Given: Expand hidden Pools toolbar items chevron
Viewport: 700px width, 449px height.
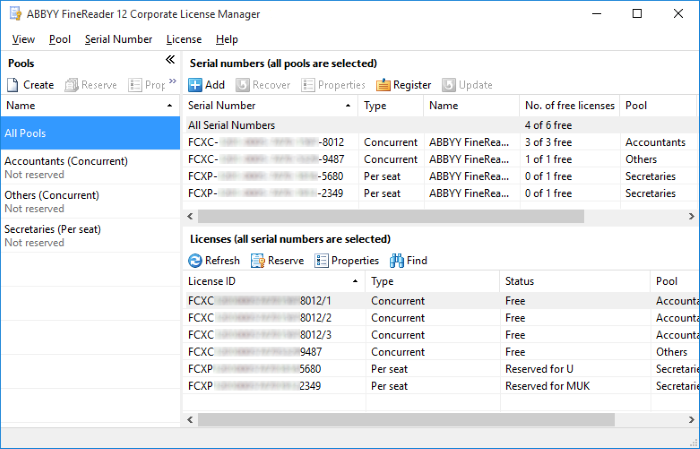Looking at the screenshot, I should [x=173, y=81].
